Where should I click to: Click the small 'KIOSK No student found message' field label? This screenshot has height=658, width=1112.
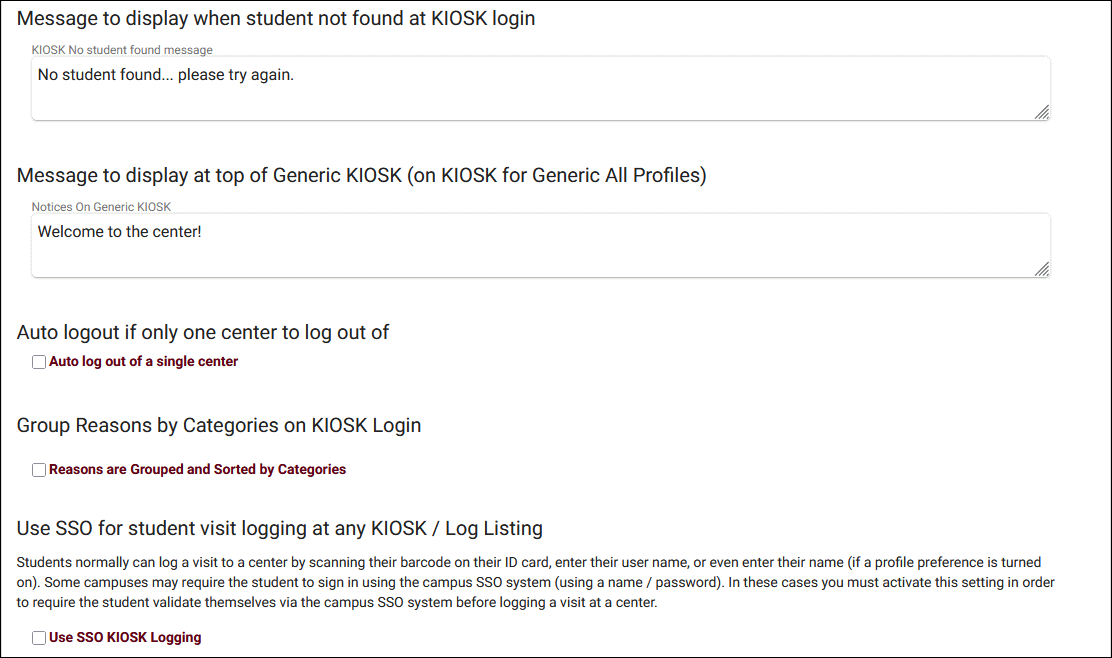(x=122, y=50)
